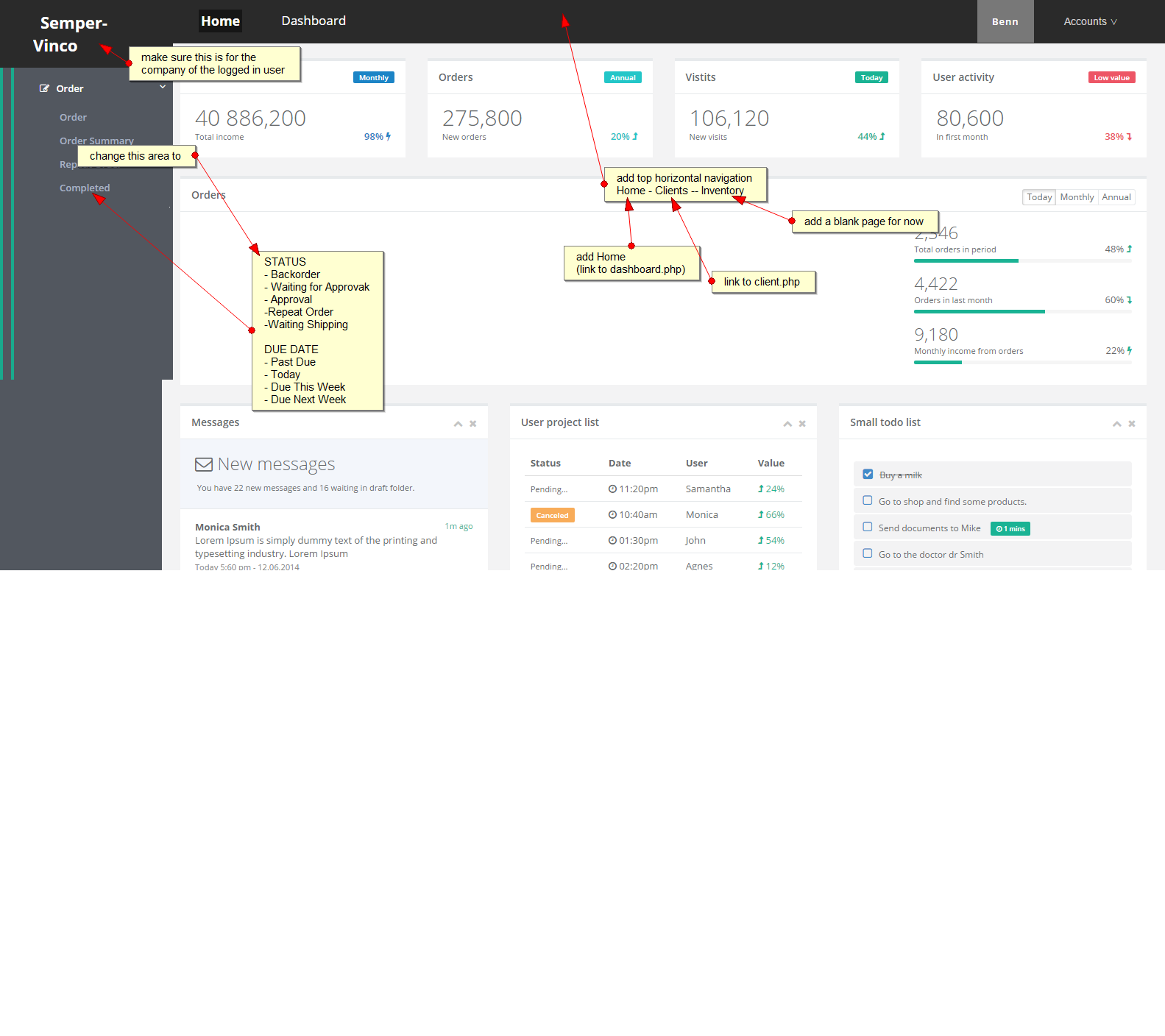Open Monica Smith message
Screen dimensions: 1165x1036
pos(227,527)
